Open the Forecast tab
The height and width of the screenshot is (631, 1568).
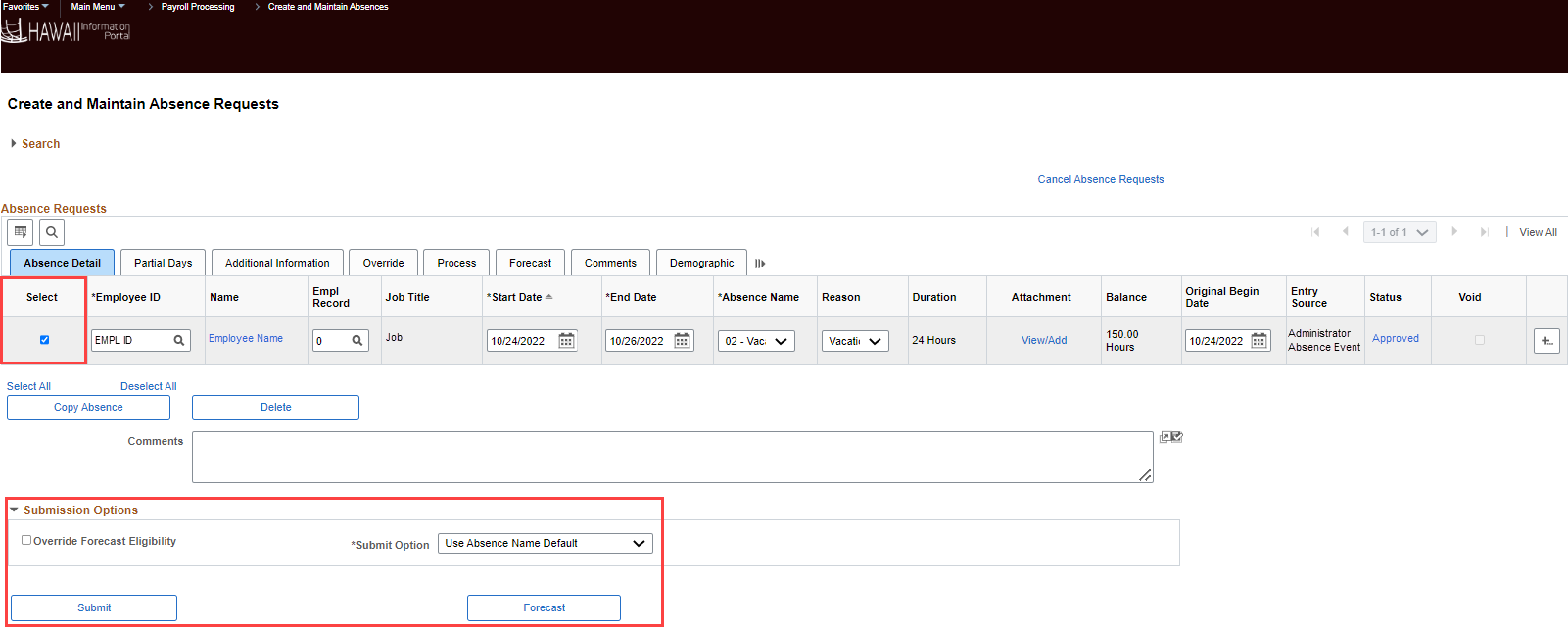pyautogui.click(x=530, y=263)
